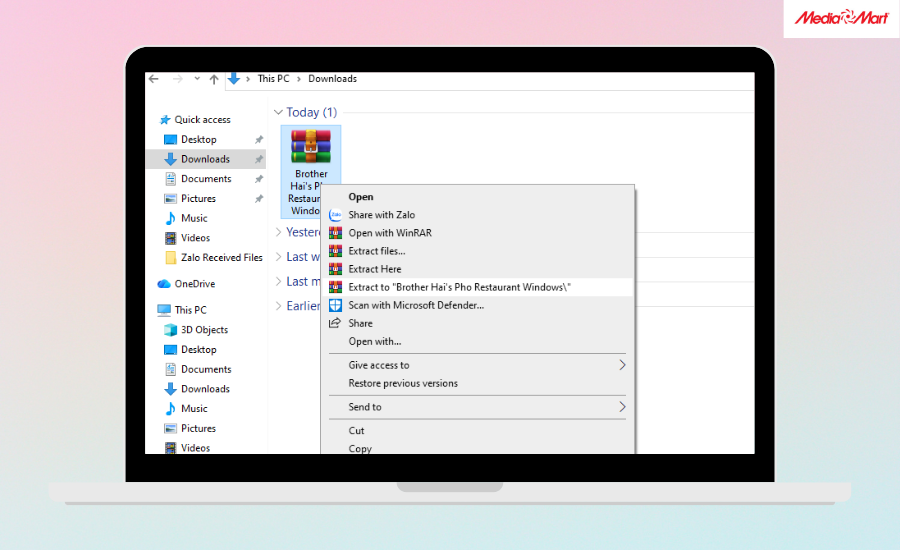
Task: Choose Open with WinRAR in context menu
Action: 389,233
